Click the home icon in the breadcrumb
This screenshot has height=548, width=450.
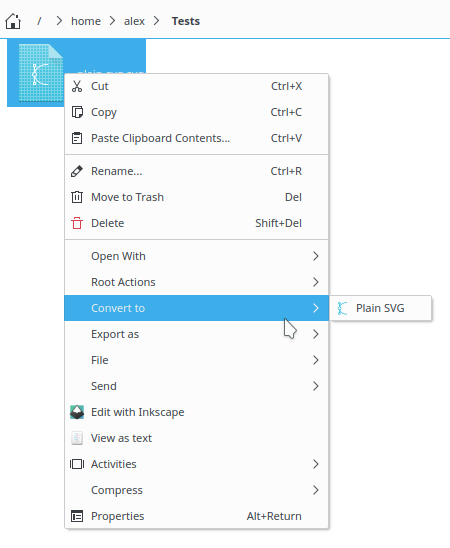[13, 21]
